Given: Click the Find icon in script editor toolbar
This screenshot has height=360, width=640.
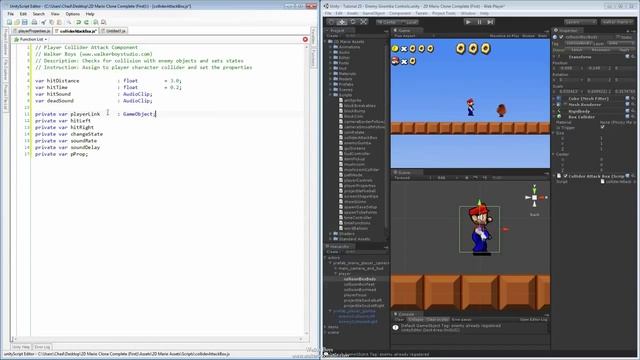Looking at the screenshot, I should [x=96, y=22].
